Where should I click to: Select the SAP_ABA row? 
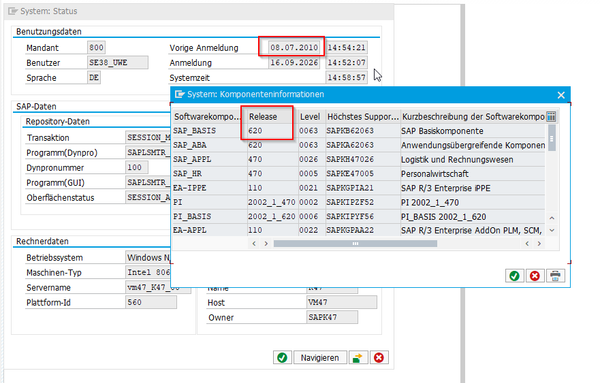[x=359, y=145]
